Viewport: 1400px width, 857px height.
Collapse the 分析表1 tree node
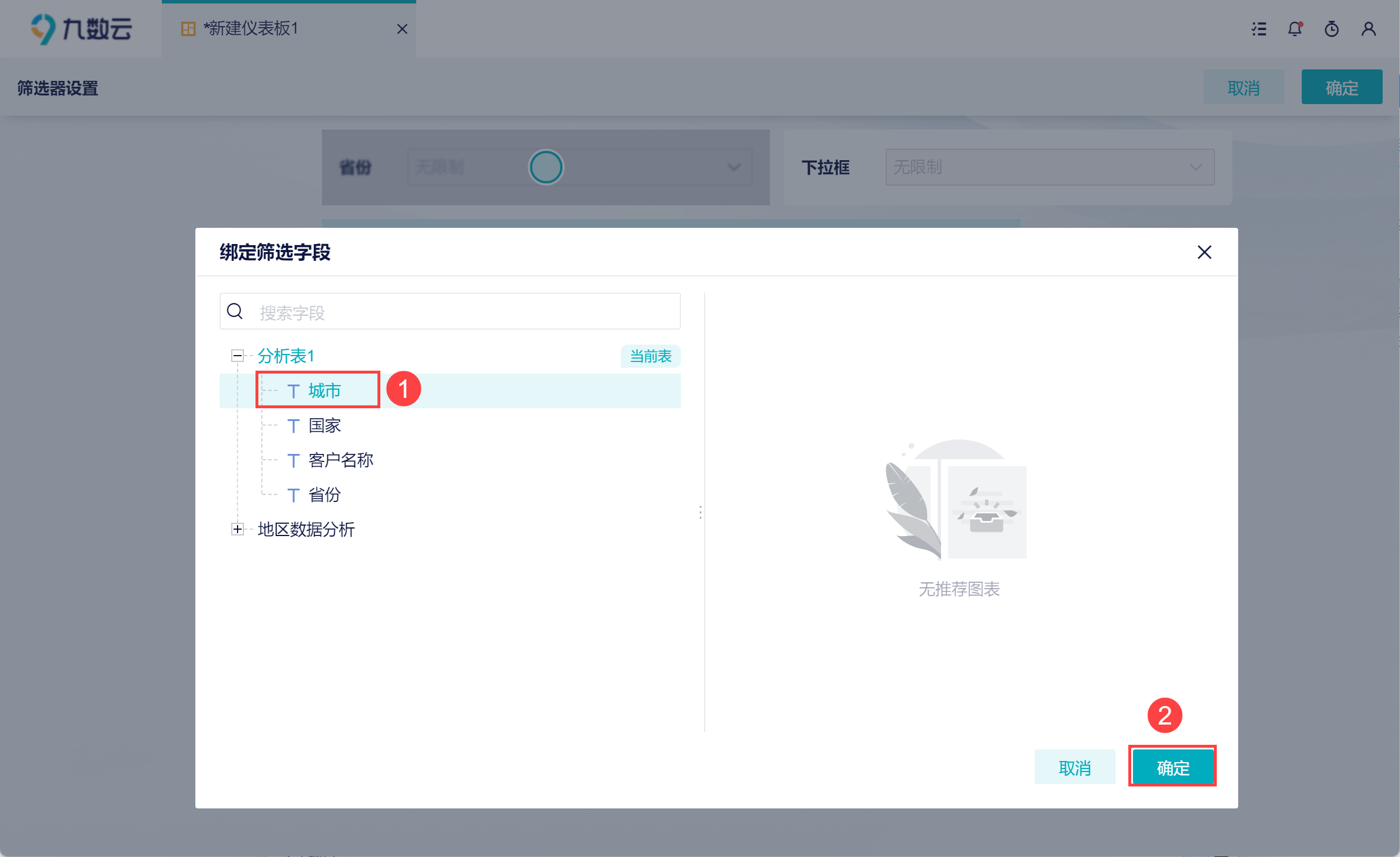point(237,356)
